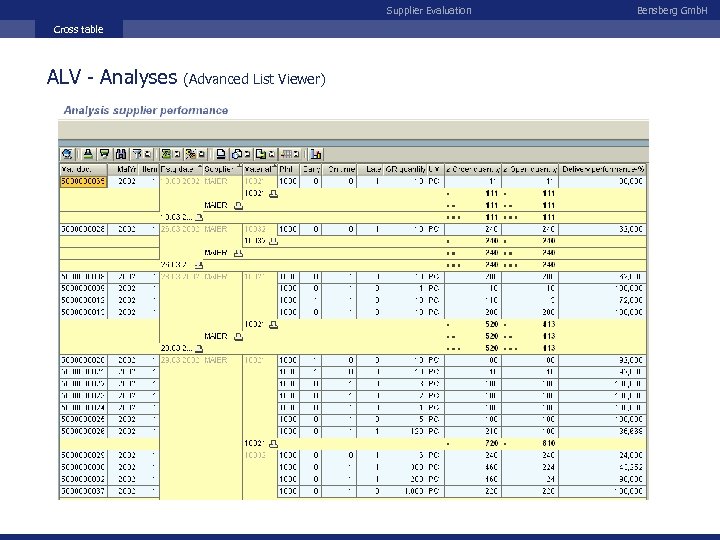Collapse the posting date subtotal row showing 111

(199, 217)
